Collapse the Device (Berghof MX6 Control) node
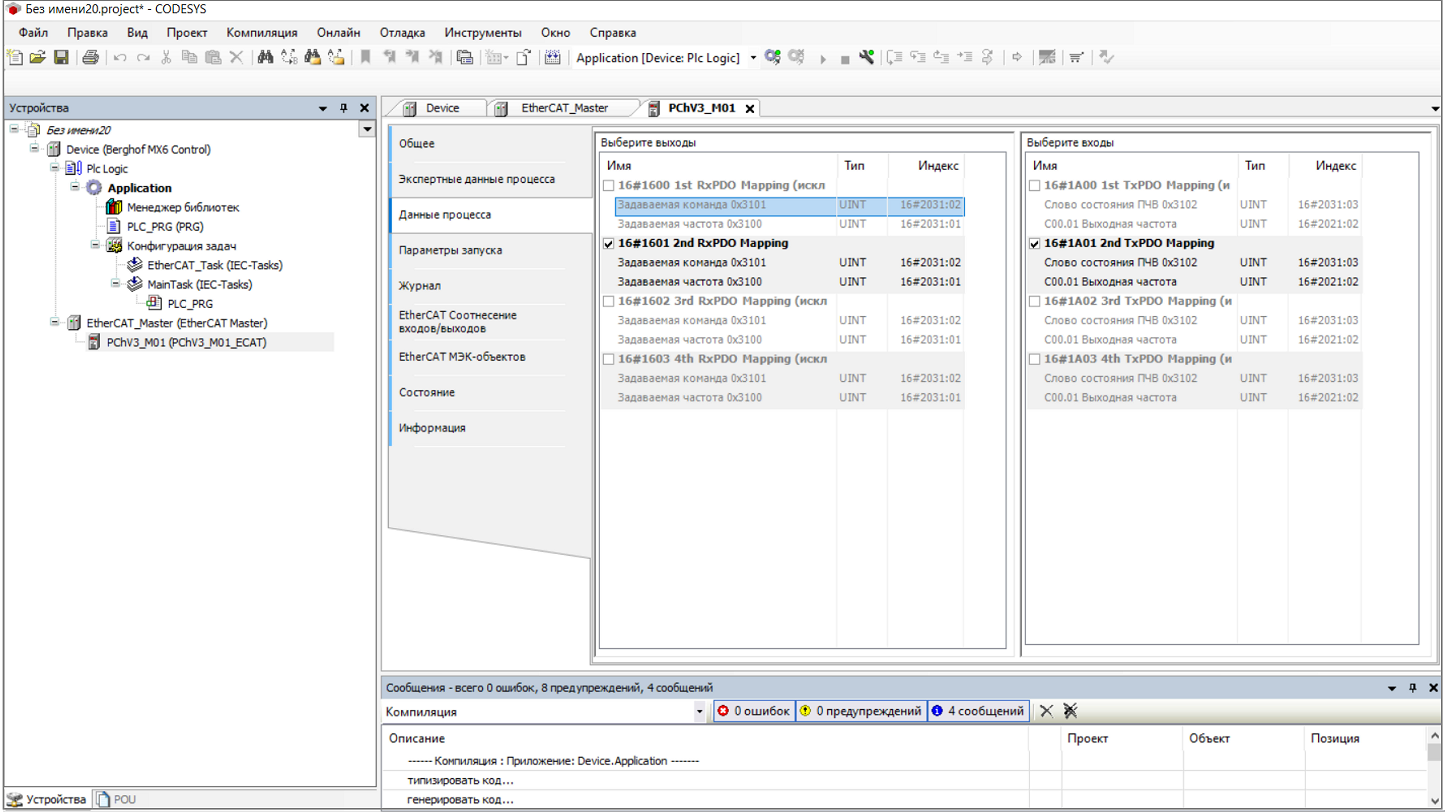 coord(35,149)
